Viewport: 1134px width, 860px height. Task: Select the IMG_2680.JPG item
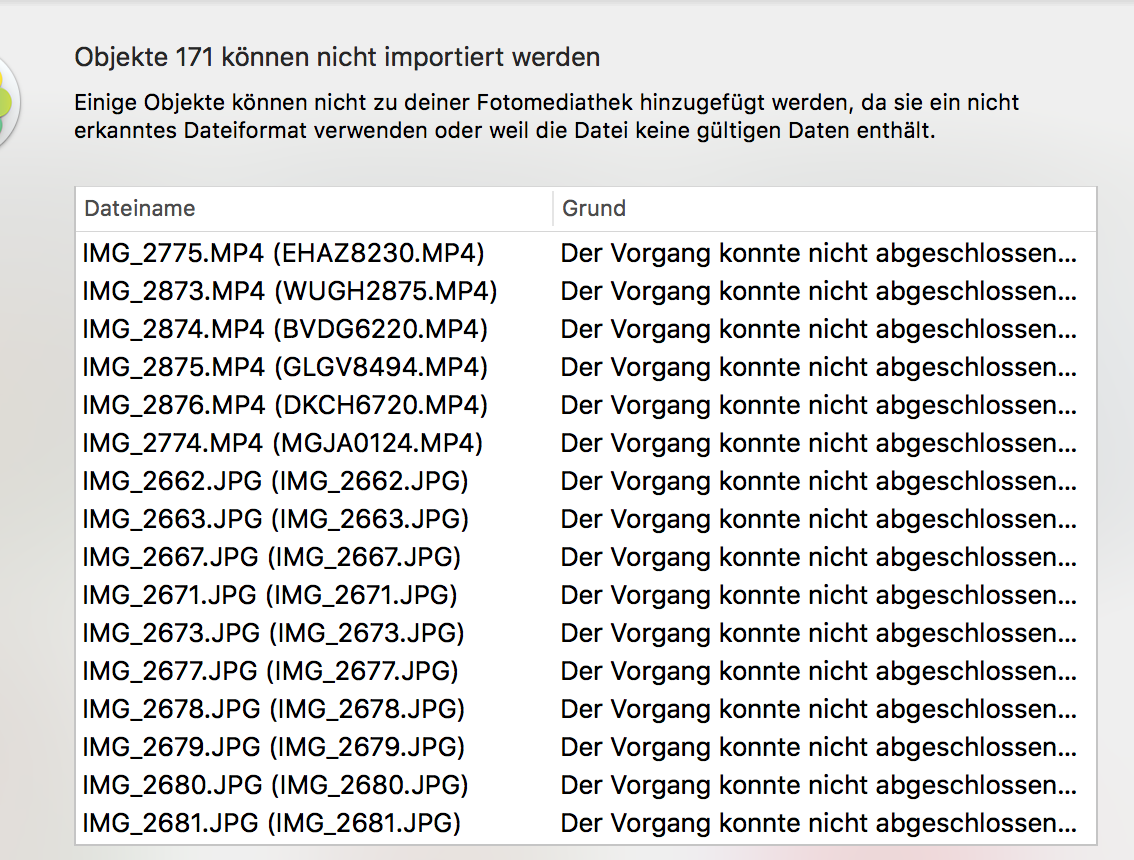tap(275, 786)
